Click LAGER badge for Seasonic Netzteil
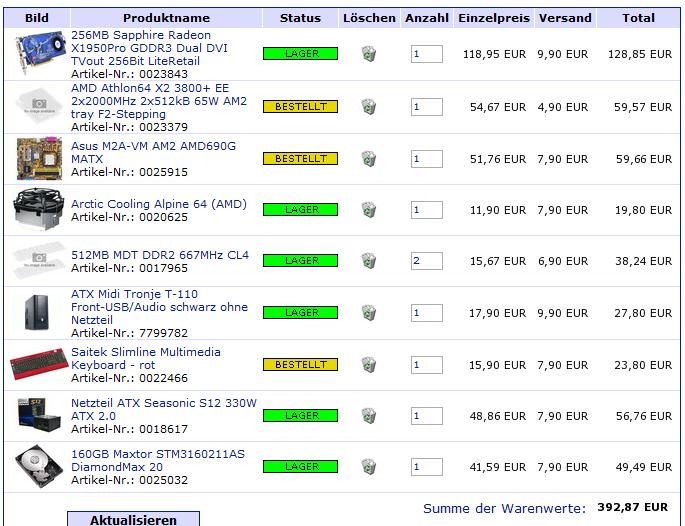685x526 pixels. [301, 415]
